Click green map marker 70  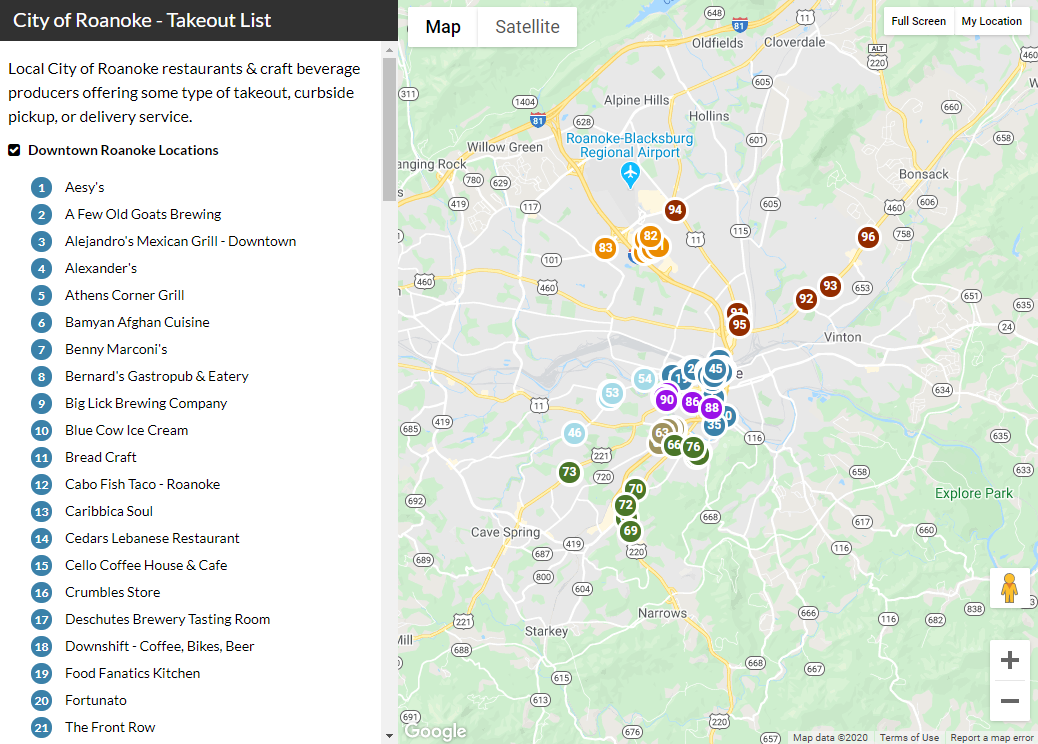636,489
